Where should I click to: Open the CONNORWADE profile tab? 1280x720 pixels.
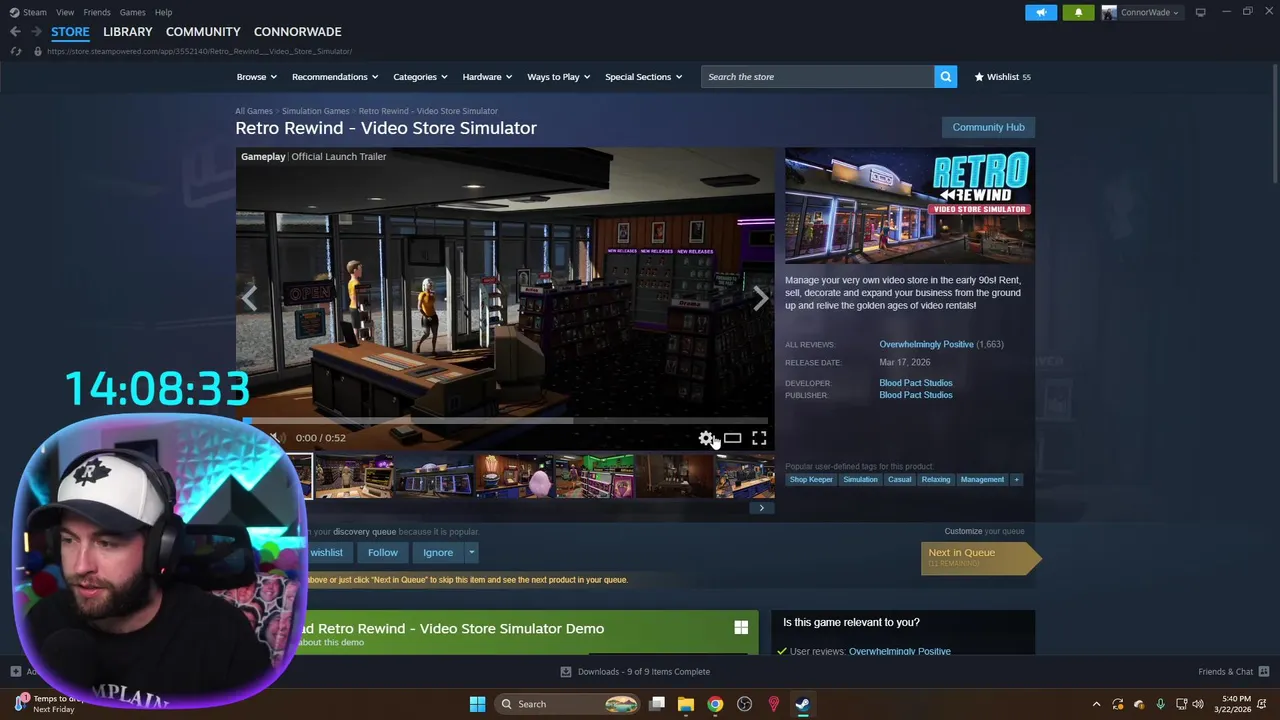pos(297,32)
